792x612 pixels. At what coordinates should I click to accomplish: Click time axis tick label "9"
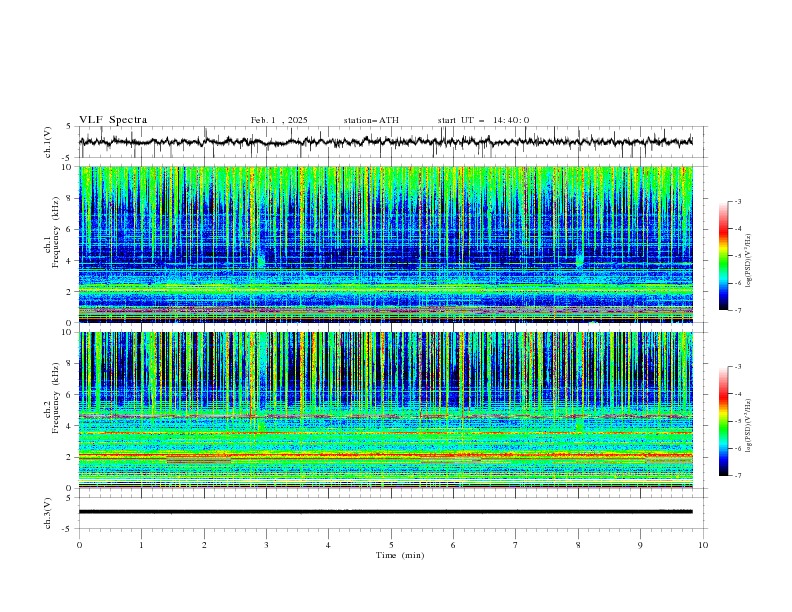pyautogui.click(x=640, y=545)
